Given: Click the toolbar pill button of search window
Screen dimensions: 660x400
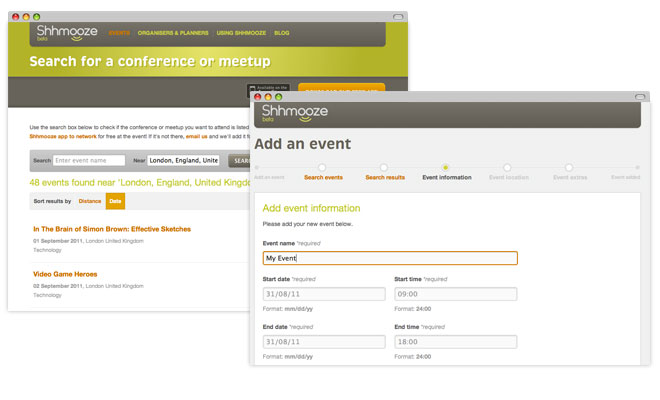Looking at the screenshot, I should pyautogui.click(x=398, y=17).
